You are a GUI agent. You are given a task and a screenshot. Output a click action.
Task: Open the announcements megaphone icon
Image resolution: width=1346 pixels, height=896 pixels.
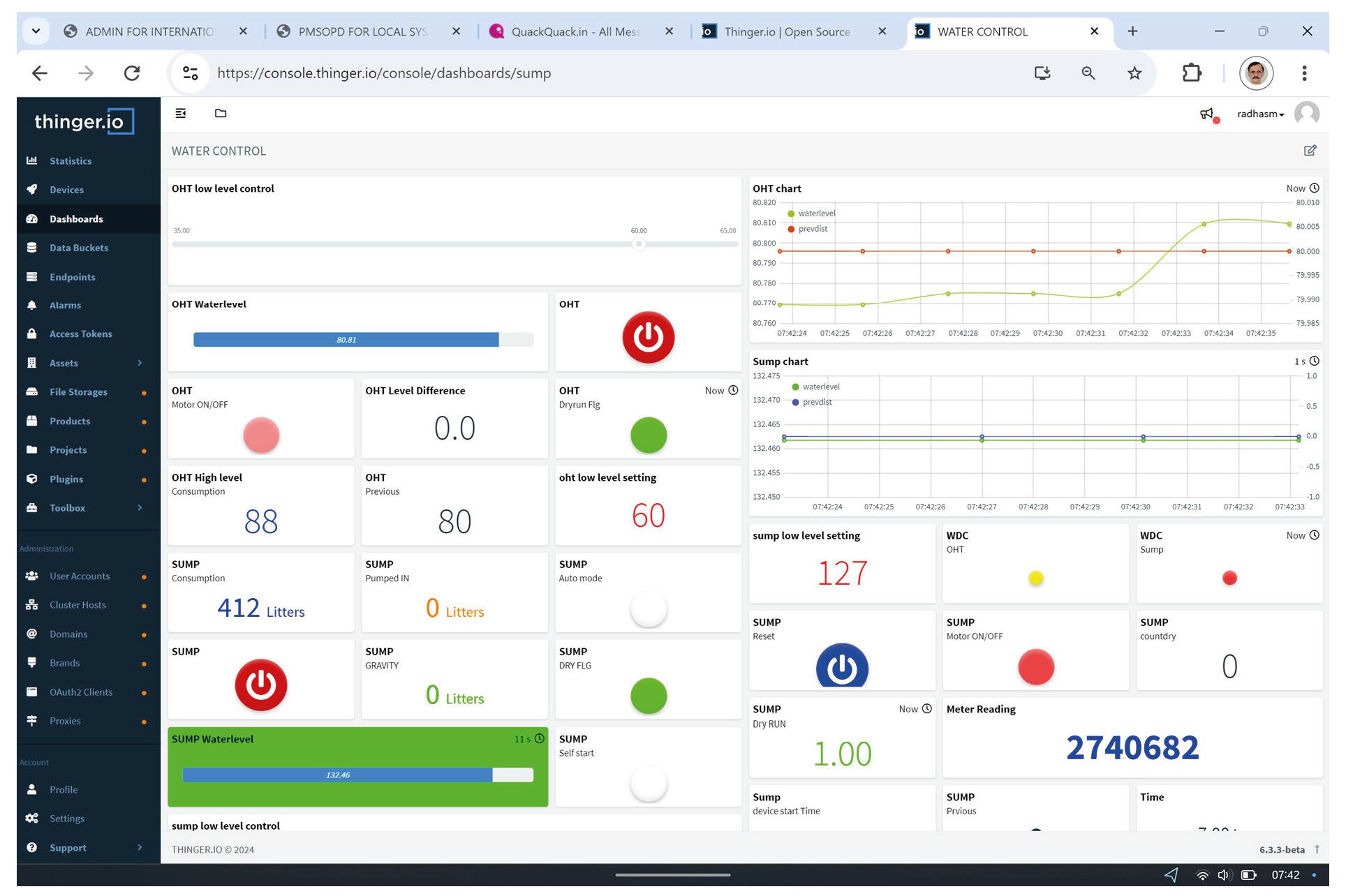click(1208, 114)
